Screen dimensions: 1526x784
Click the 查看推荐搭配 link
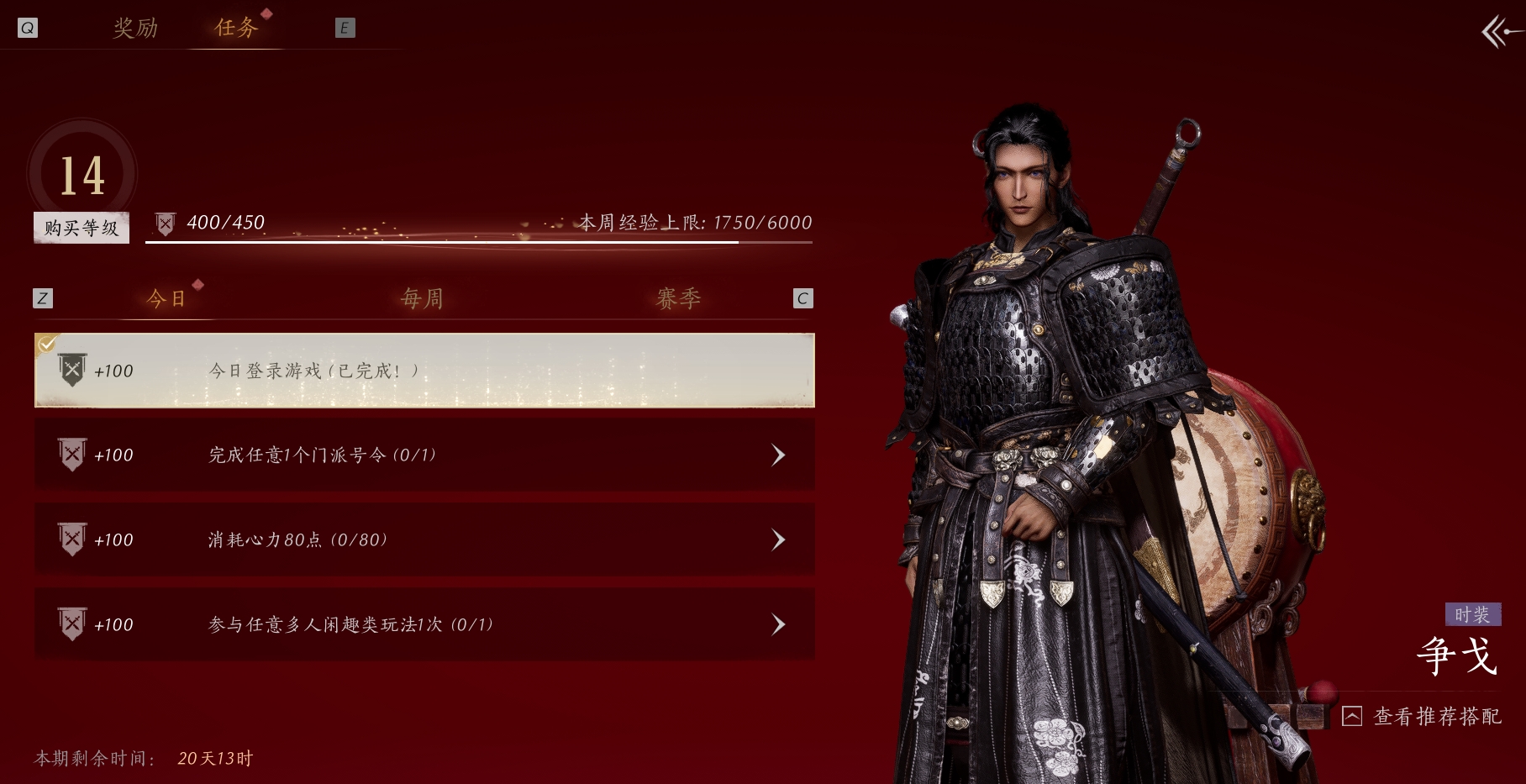1437,716
